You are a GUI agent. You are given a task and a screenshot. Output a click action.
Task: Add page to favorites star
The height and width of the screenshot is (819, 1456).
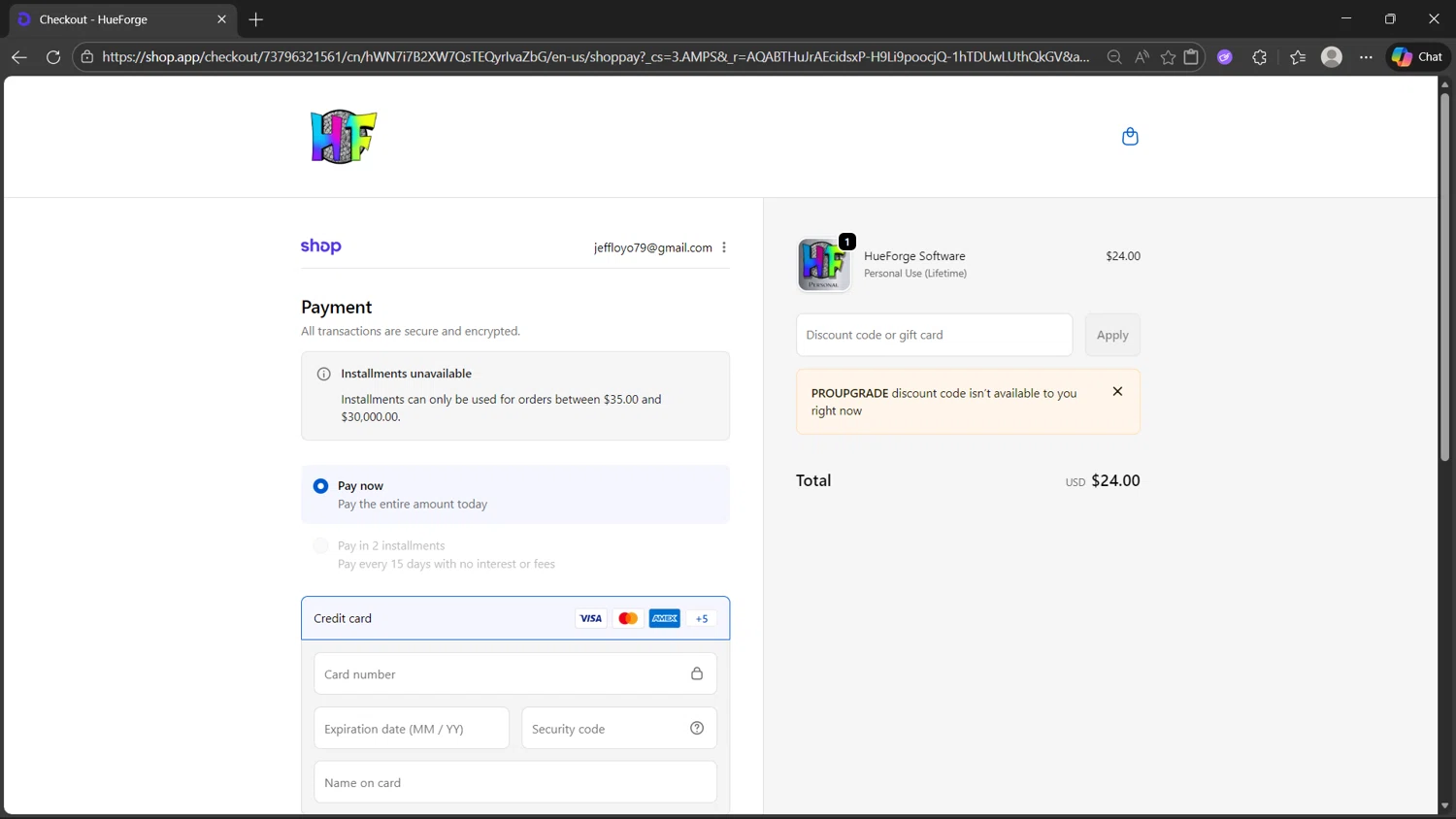point(1168,57)
